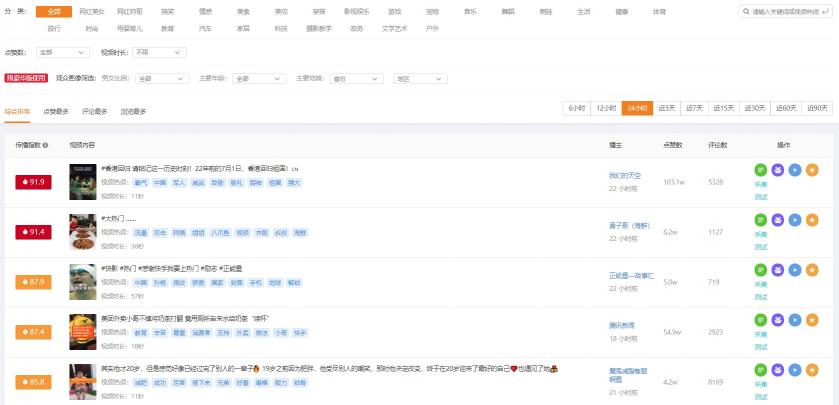Open purple audience icon for the 91.9 video
Screen dimensions: 839x405
(x=778, y=170)
